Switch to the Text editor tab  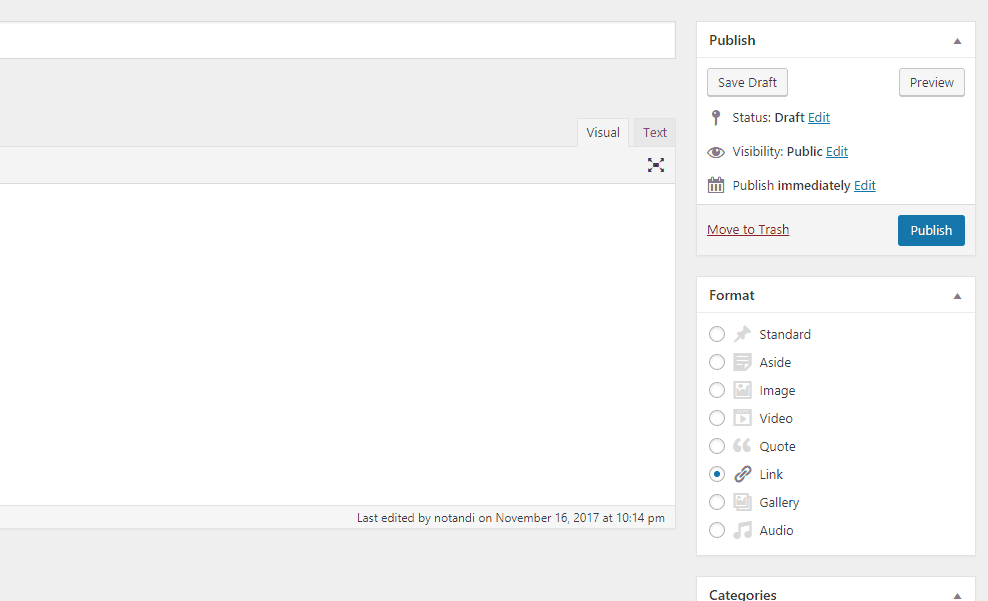pyautogui.click(x=655, y=133)
